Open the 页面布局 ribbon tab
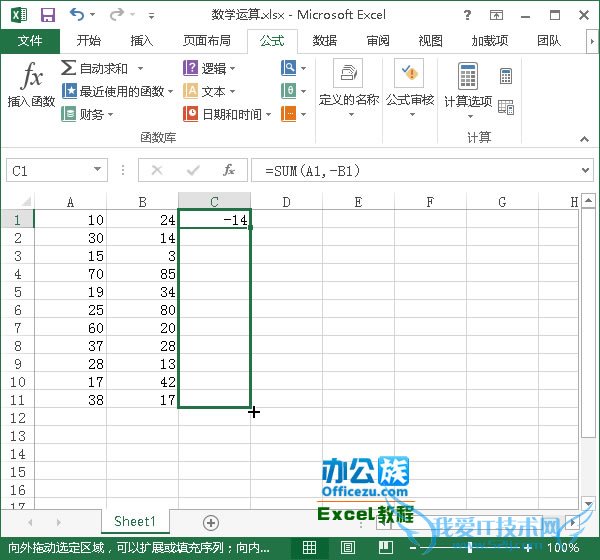 click(x=206, y=41)
